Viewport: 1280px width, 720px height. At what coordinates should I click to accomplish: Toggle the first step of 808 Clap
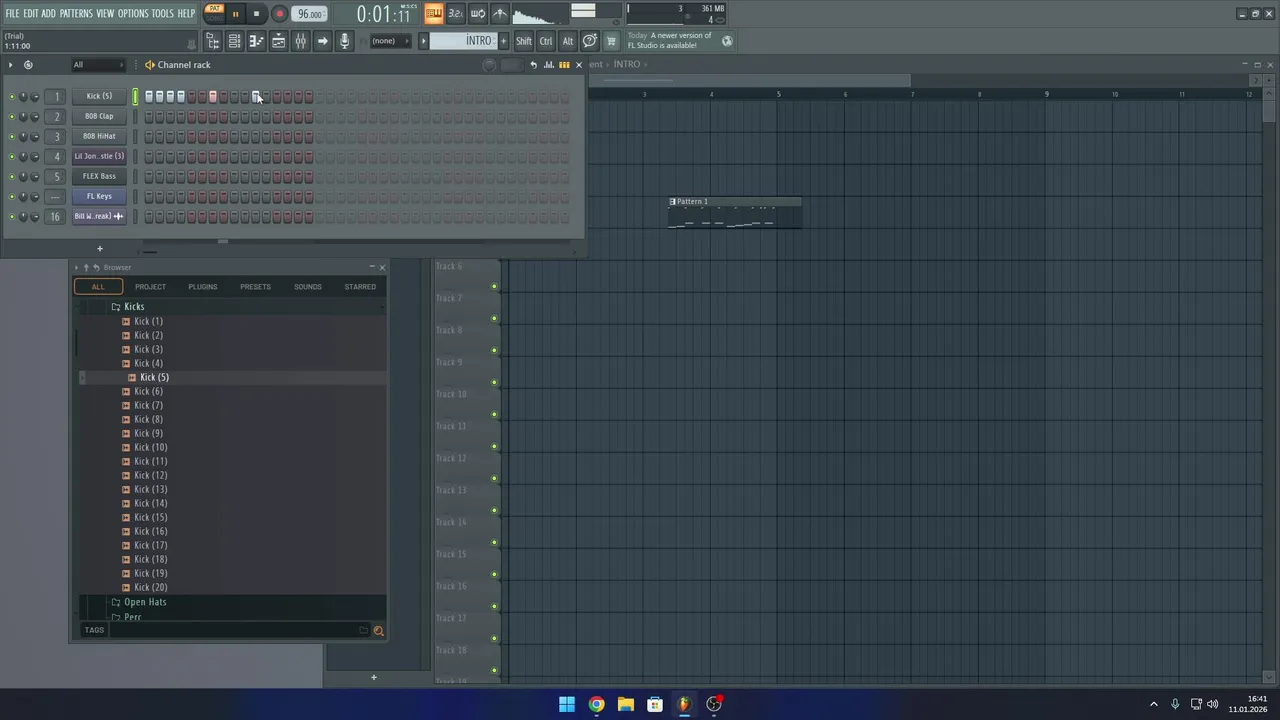pyautogui.click(x=149, y=117)
